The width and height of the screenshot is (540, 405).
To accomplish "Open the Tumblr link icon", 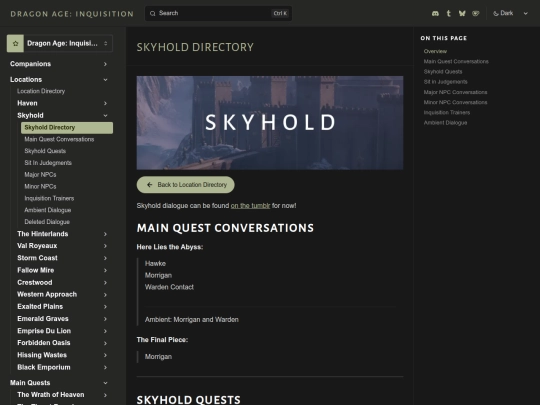I will click(x=448, y=13).
